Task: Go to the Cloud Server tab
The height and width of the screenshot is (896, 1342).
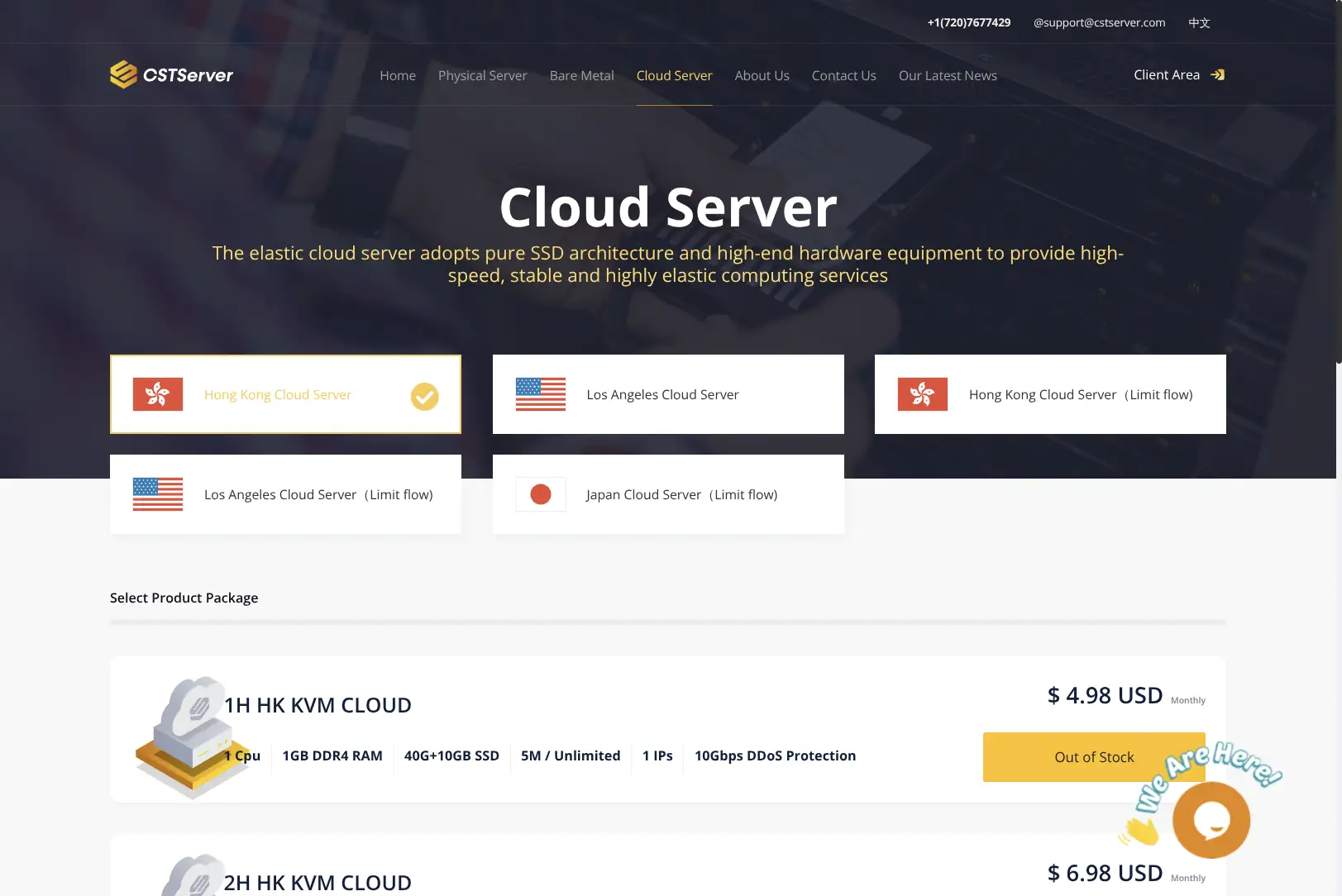Action: [x=674, y=75]
